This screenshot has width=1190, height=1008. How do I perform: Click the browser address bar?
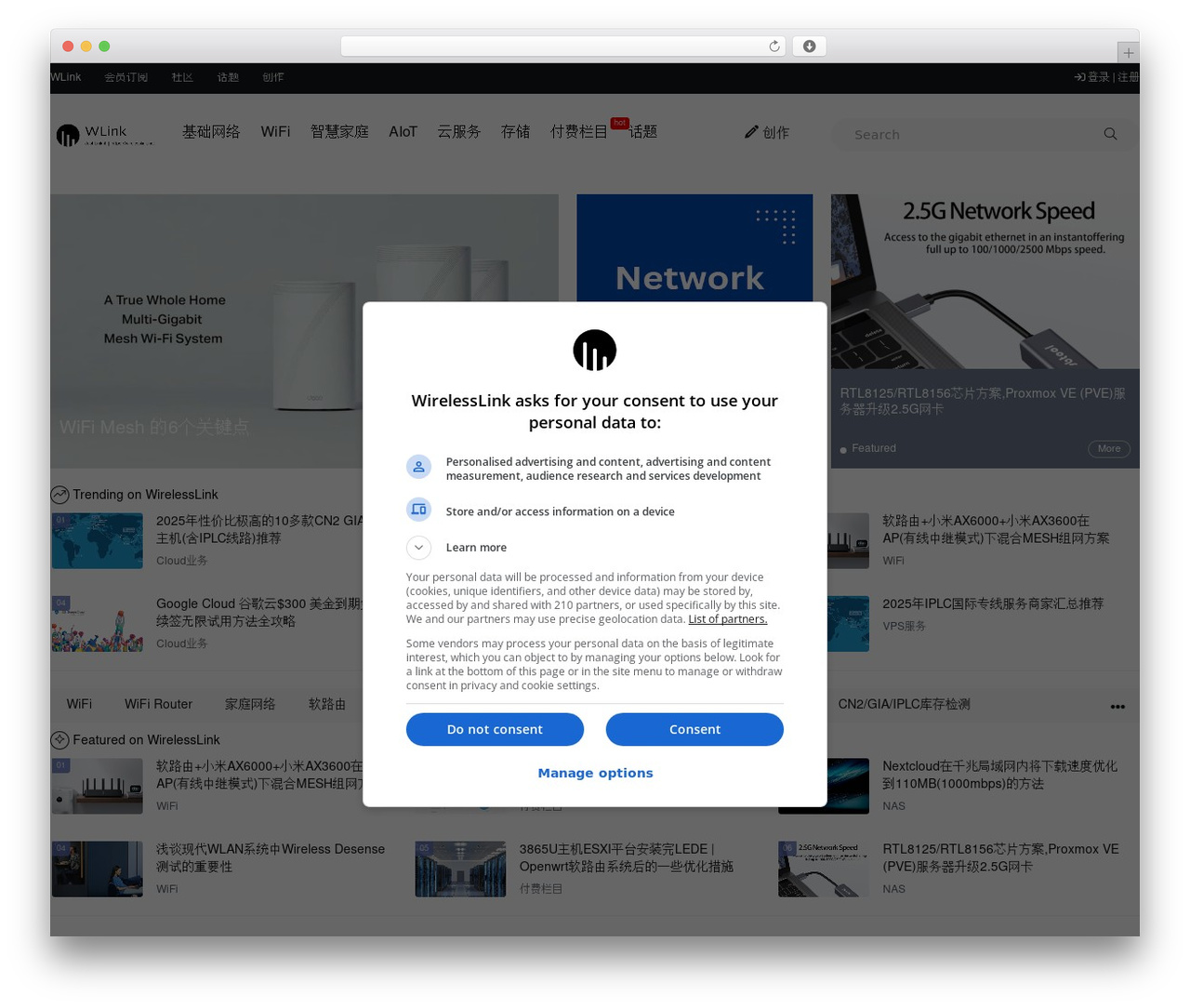tap(563, 46)
